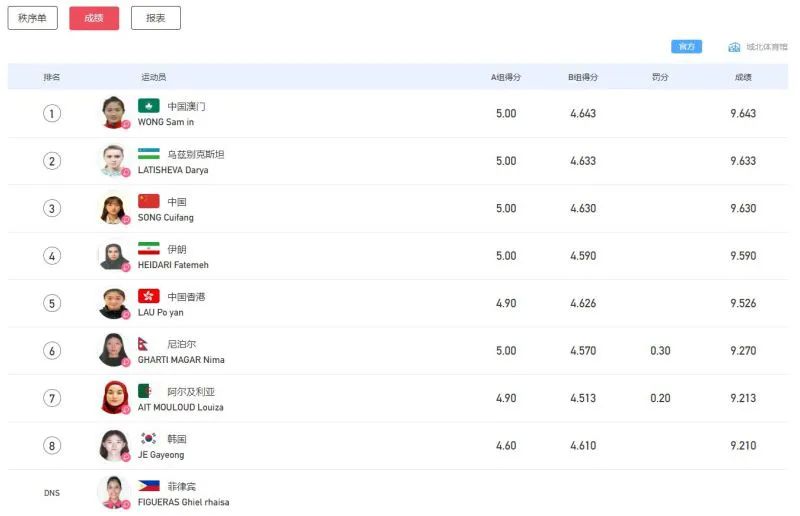Click the Macau flag icon
800x516 pixels.
click(x=149, y=106)
